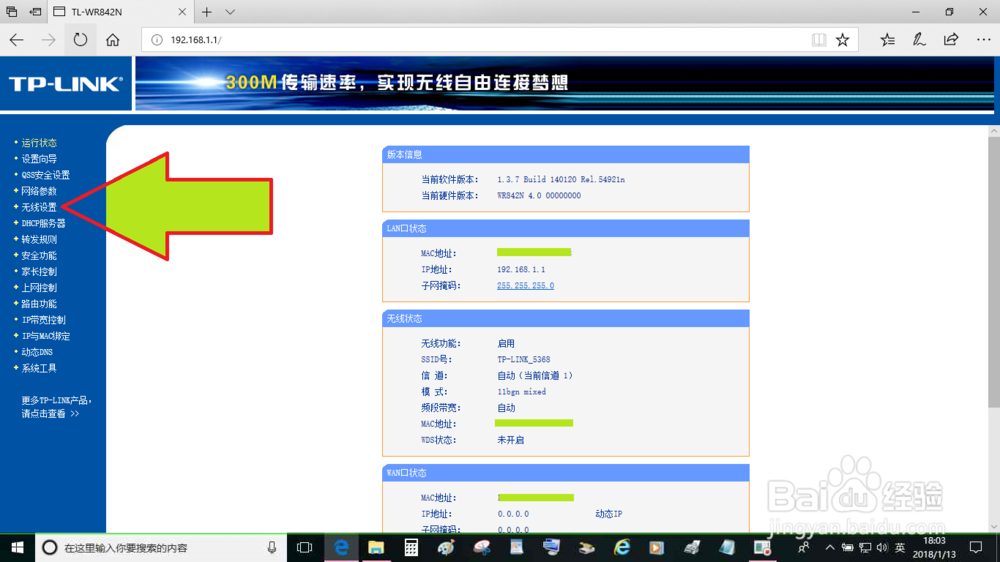Screen dimensions: 1000x562
Task: Click the browser Back arrow
Action: (x=17, y=40)
